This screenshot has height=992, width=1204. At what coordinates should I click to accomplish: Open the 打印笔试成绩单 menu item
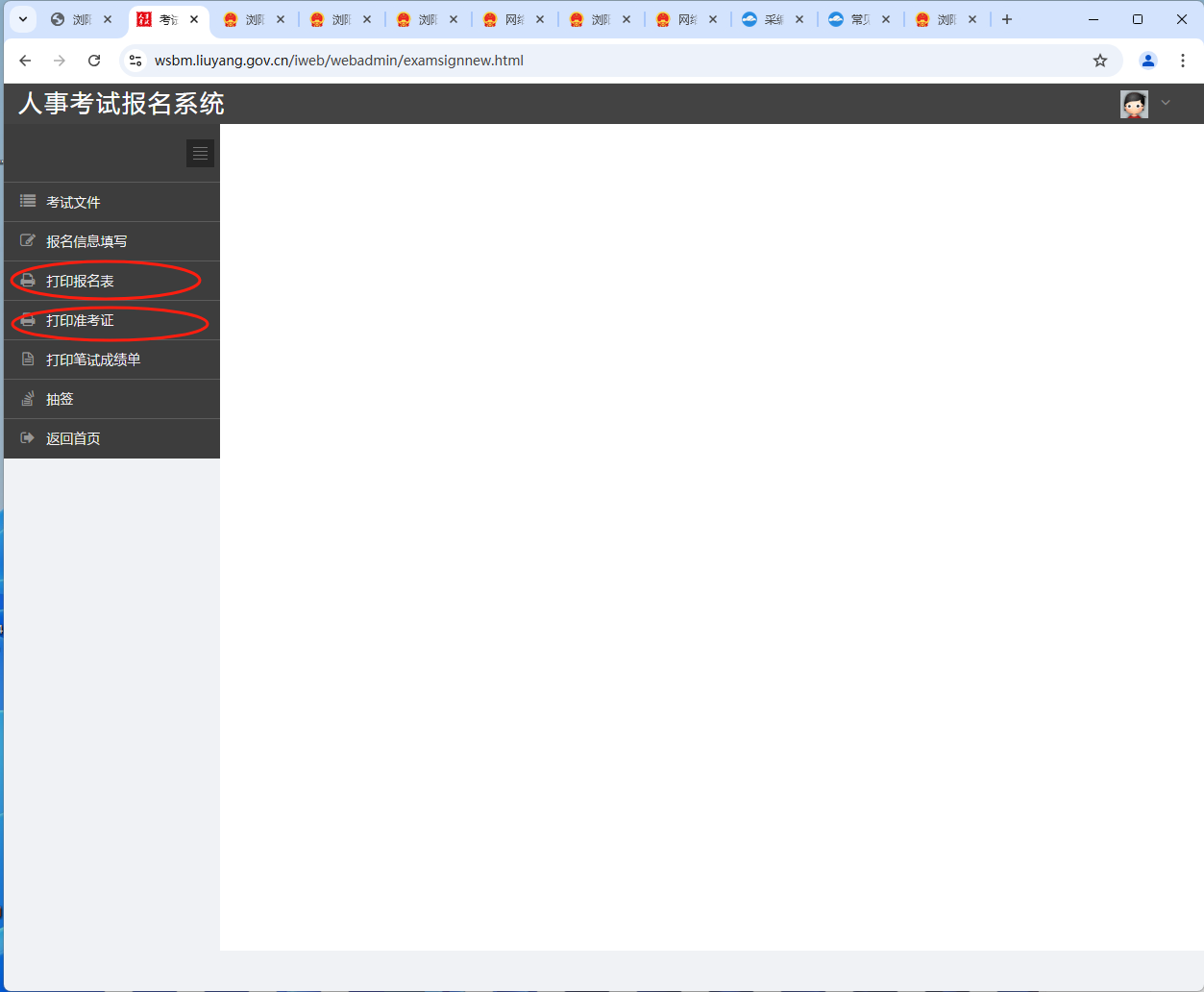point(93,360)
